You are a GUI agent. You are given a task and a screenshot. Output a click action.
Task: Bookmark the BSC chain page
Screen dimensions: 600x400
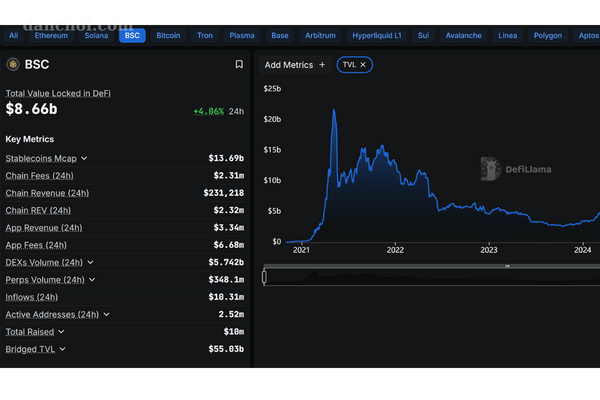239,64
